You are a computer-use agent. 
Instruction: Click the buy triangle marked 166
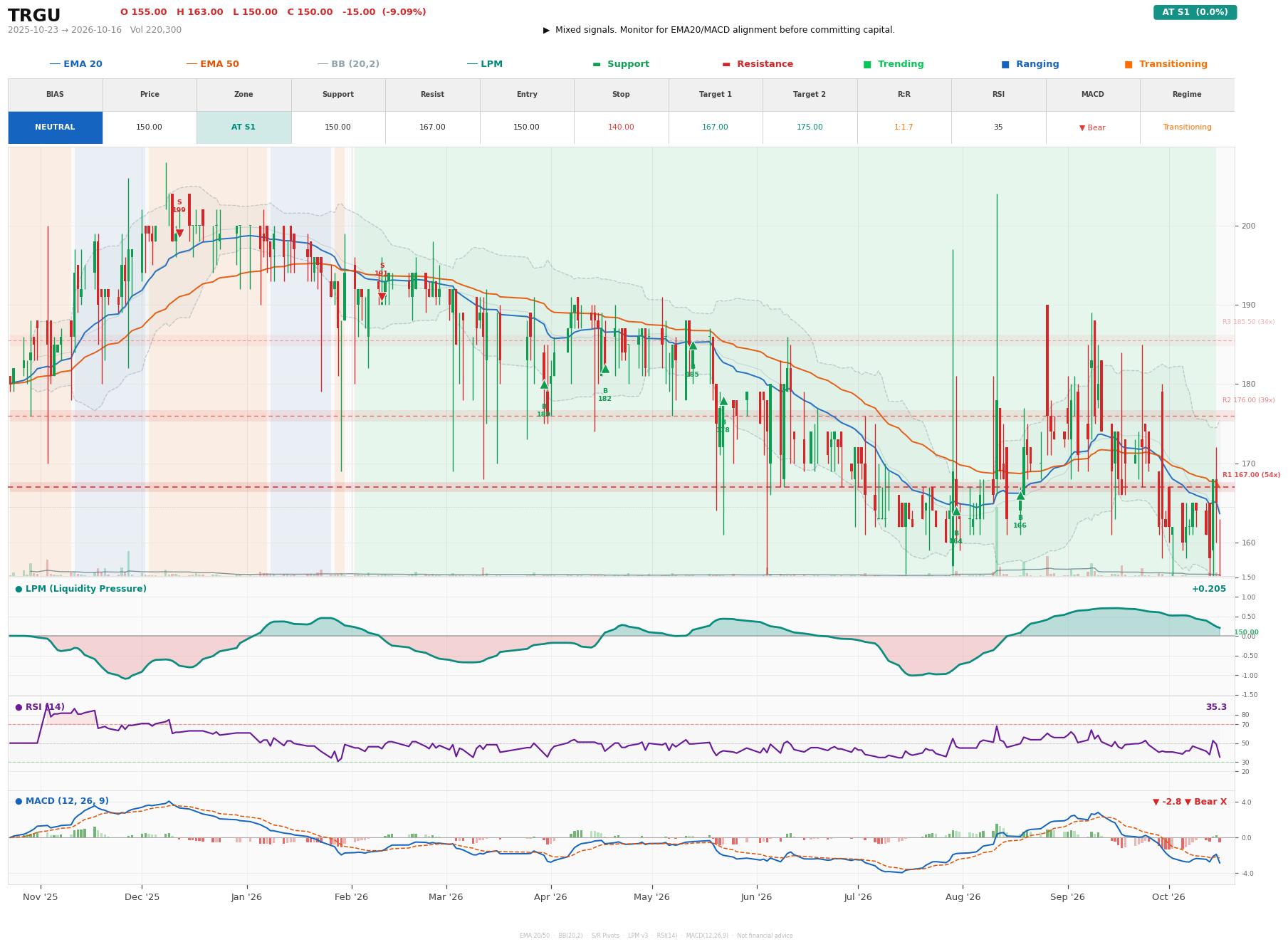point(1020,496)
